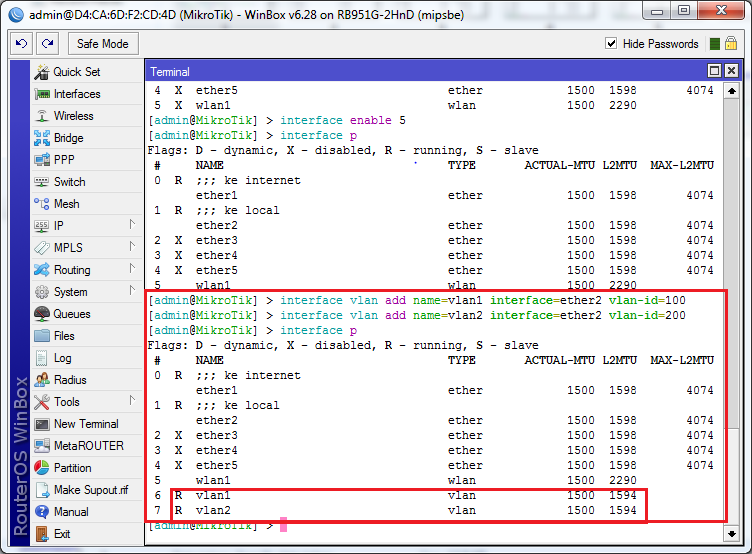The height and width of the screenshot is (554, 752).
Task: Click the terminal scrollbar up arrow
Action: (731, 91)
